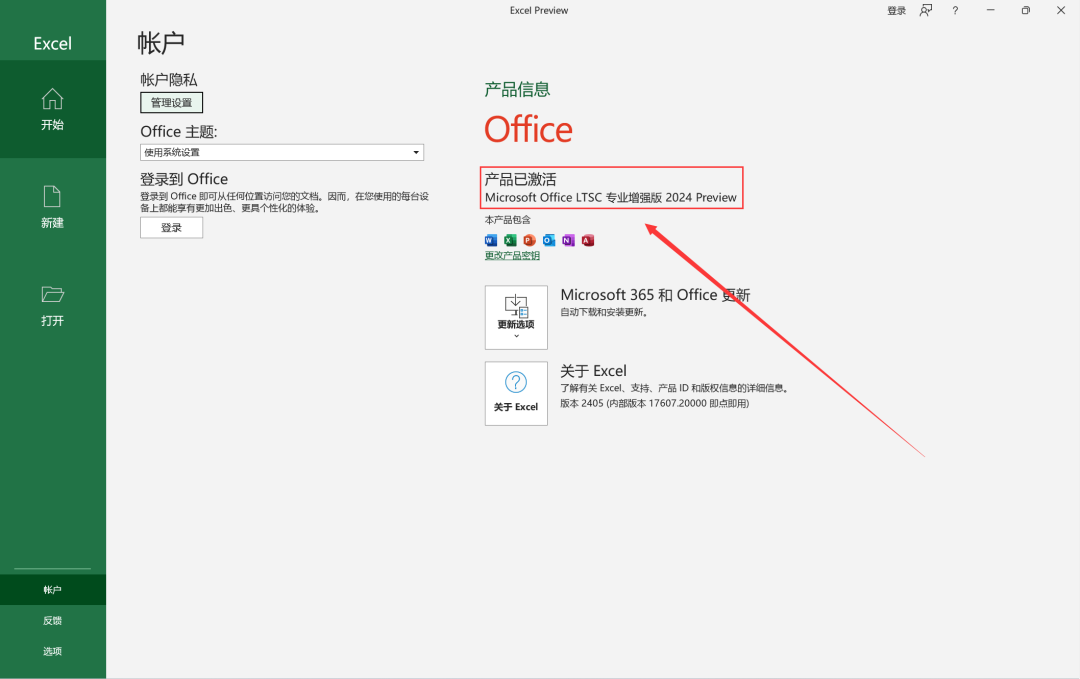Go to 开始 home in the sidebar
The width and height of the screenshot is (1080, 679).
tap(52, 109)
